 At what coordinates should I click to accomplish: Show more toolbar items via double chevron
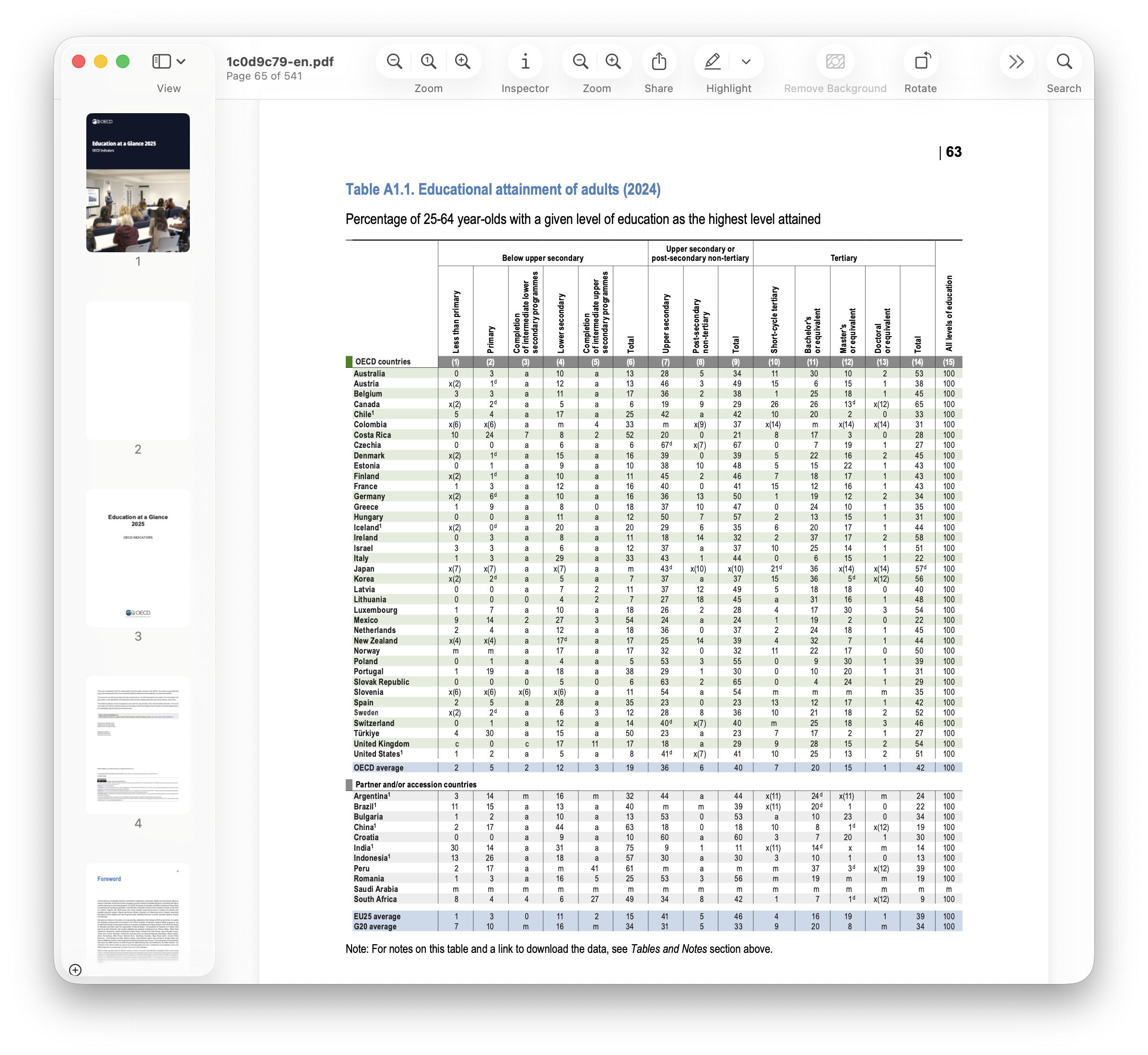1016,62
